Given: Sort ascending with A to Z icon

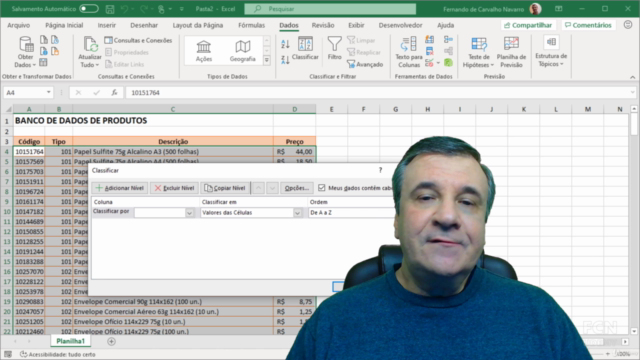Looking at the screenshot, I should point(285,44).
